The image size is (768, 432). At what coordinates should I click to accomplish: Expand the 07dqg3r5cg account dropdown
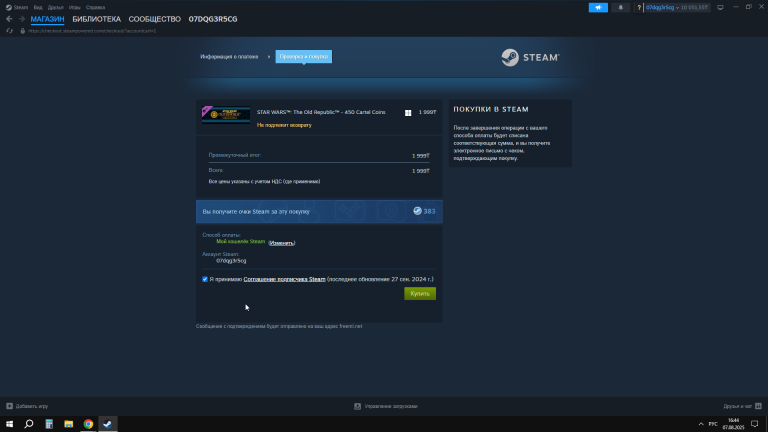662,7
